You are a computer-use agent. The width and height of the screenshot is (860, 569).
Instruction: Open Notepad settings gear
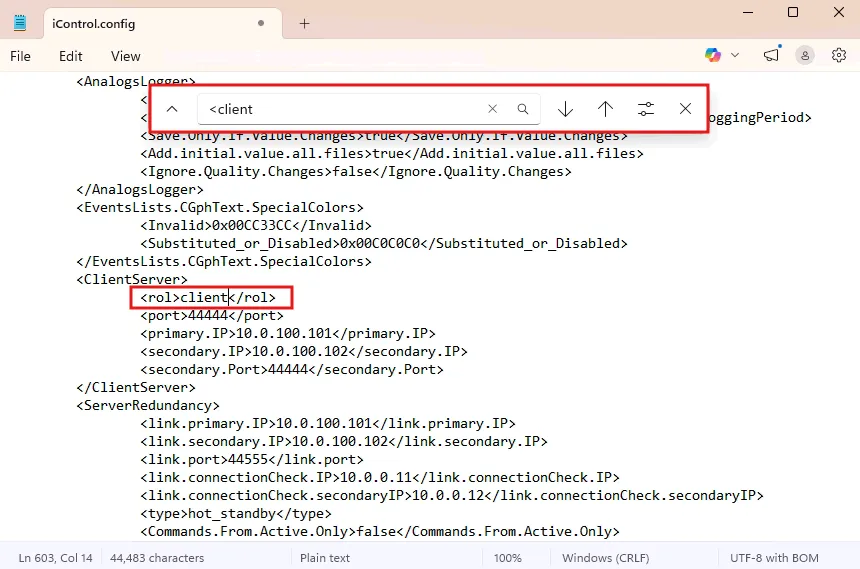839,55
